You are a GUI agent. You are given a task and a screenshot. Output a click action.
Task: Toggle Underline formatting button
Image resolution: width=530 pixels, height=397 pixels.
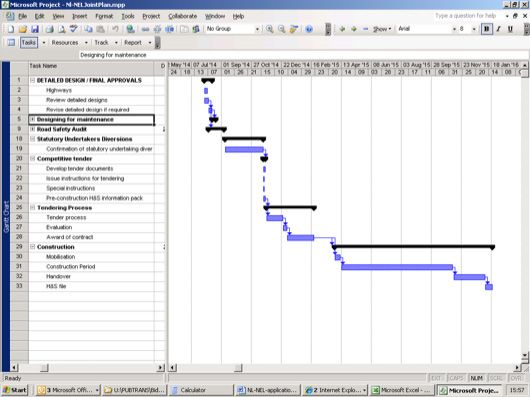click(510, 29)
